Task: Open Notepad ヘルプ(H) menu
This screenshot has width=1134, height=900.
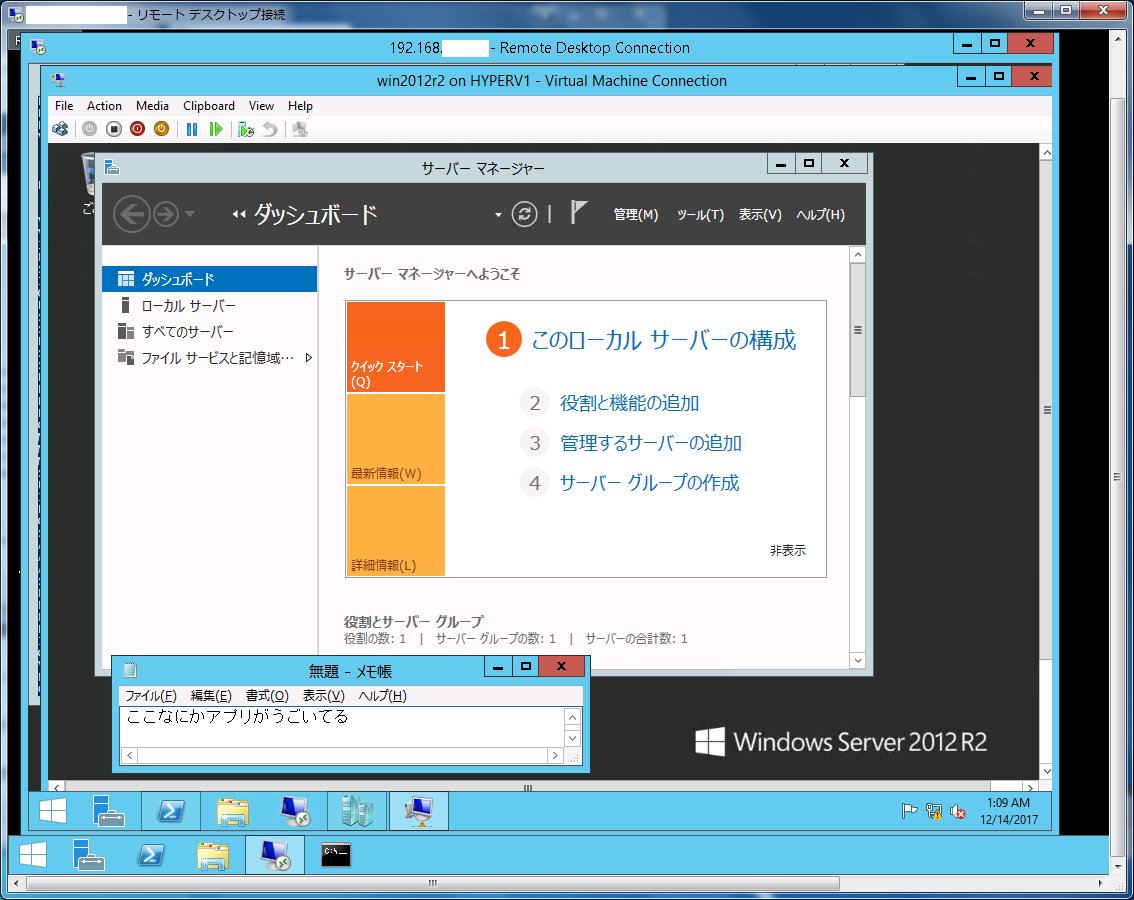Action: coord(383,695)
